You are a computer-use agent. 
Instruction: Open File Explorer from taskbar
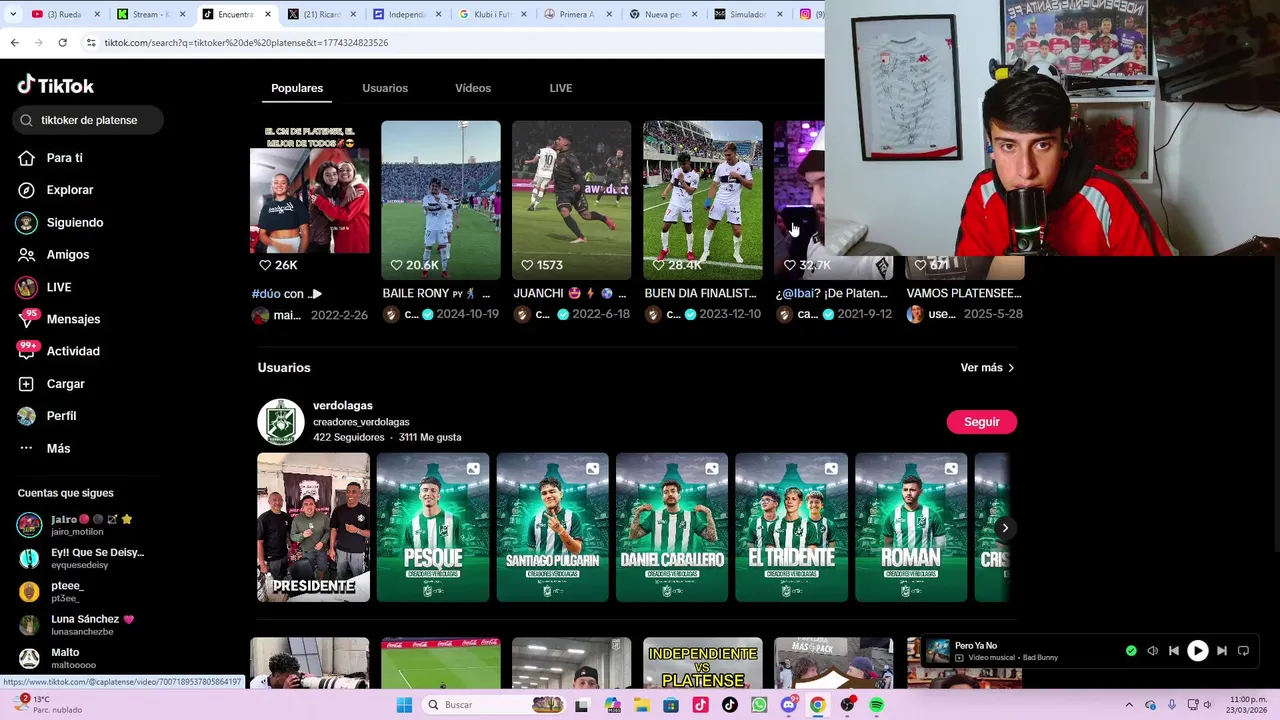[641, 705]
